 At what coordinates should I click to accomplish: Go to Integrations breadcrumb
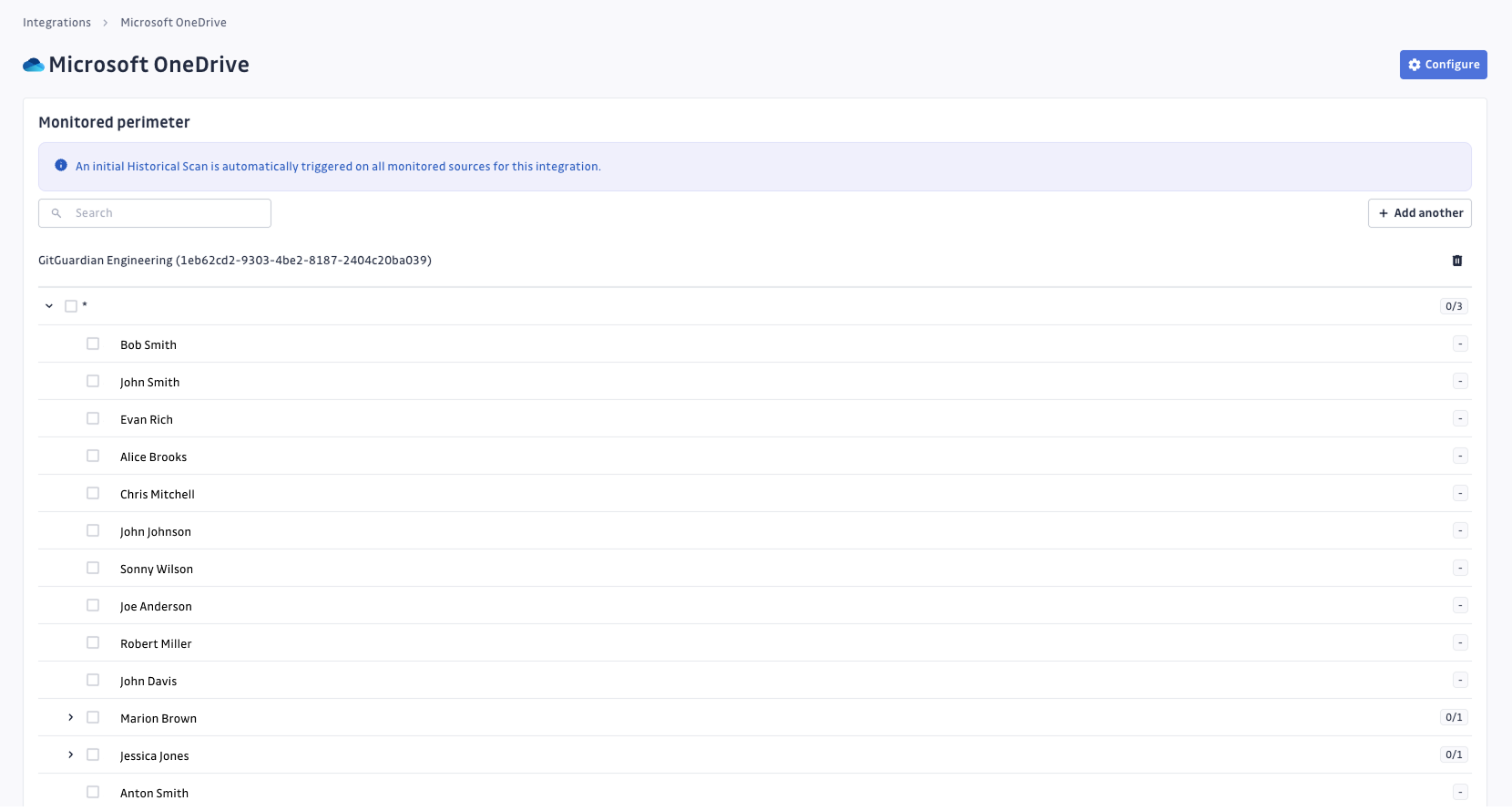pos(56,23)
